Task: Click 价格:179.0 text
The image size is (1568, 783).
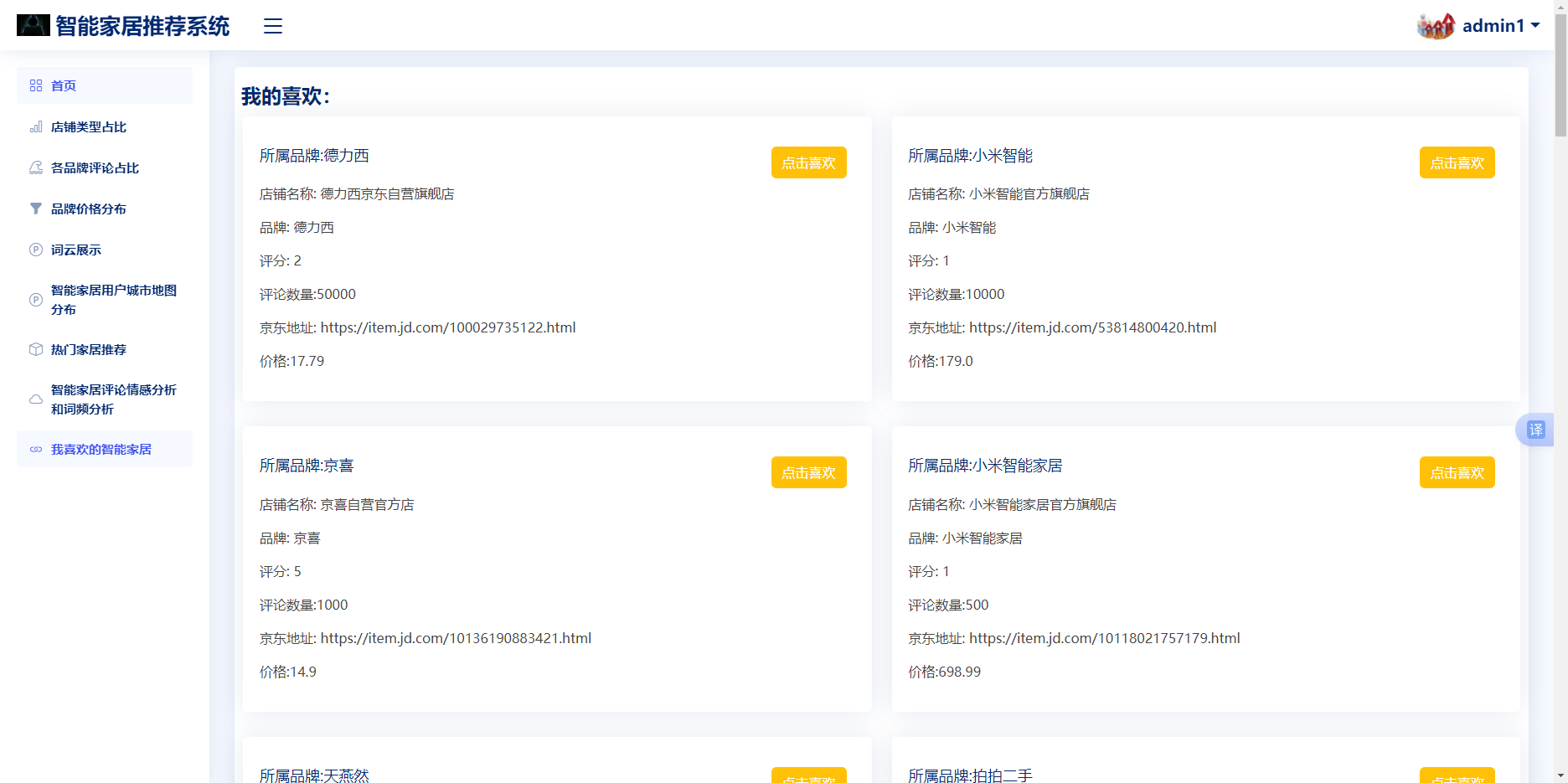Action: click(940, 362)
